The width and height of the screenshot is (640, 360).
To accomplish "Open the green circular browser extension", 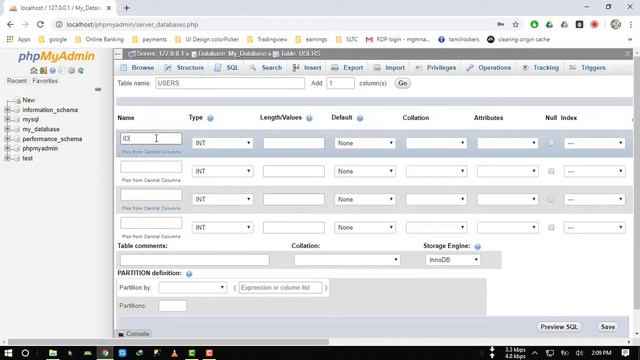I will pos(534,24).
